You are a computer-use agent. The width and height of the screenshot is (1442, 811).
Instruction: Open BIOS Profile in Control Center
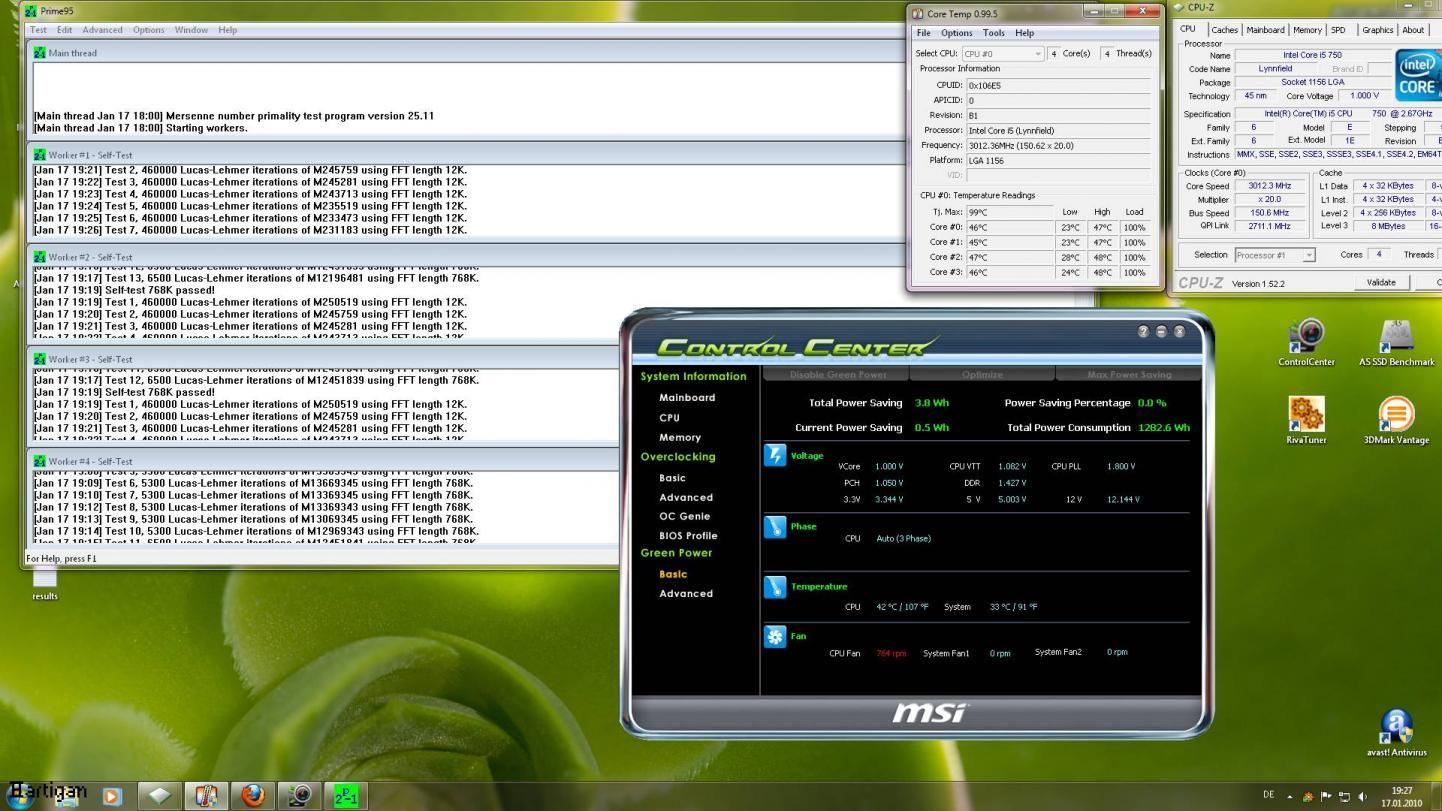[688, 535]
